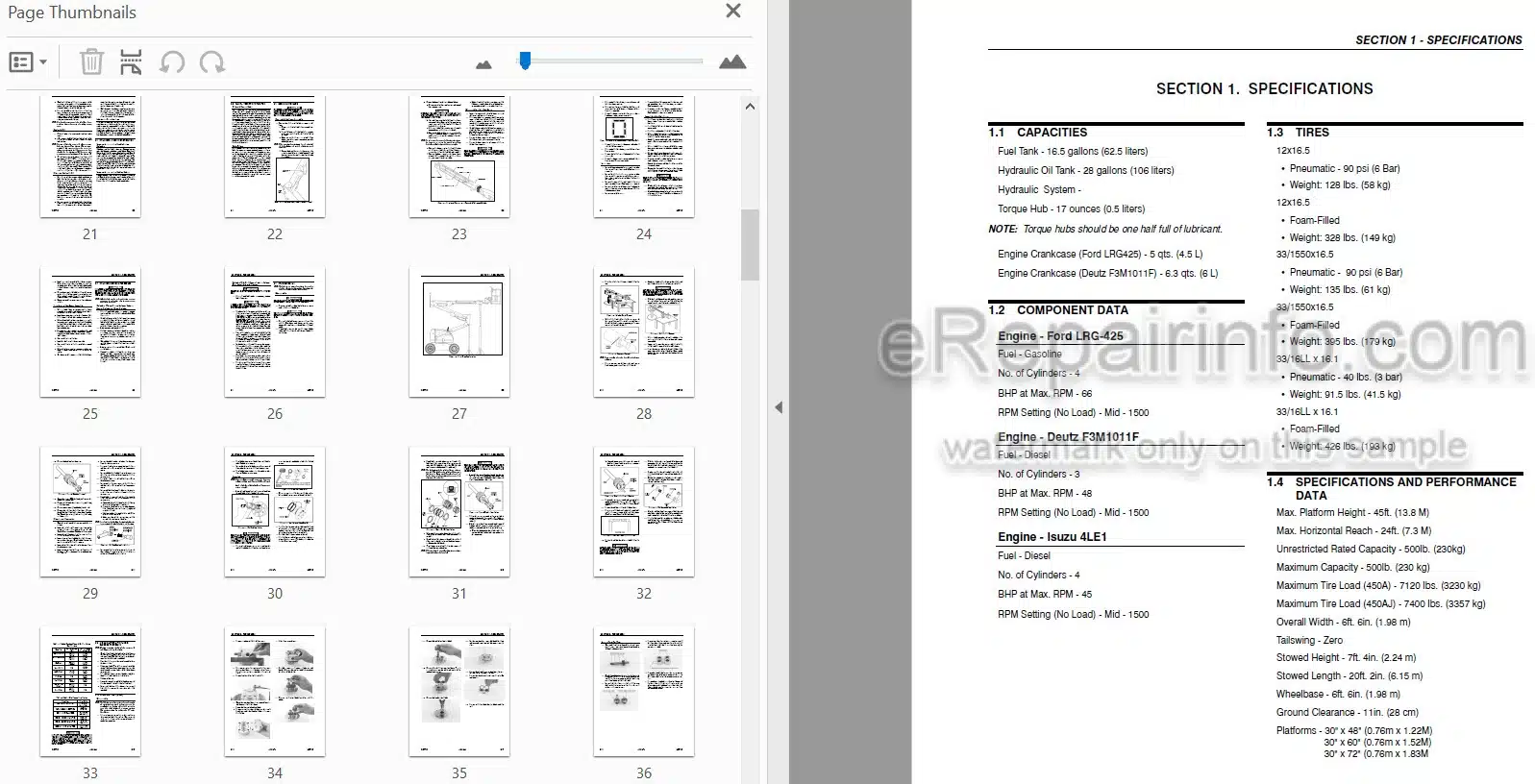1535x784 pixels.
Task: Enlarge thumbnails with large mountain icon
Action: coord(732,62)
